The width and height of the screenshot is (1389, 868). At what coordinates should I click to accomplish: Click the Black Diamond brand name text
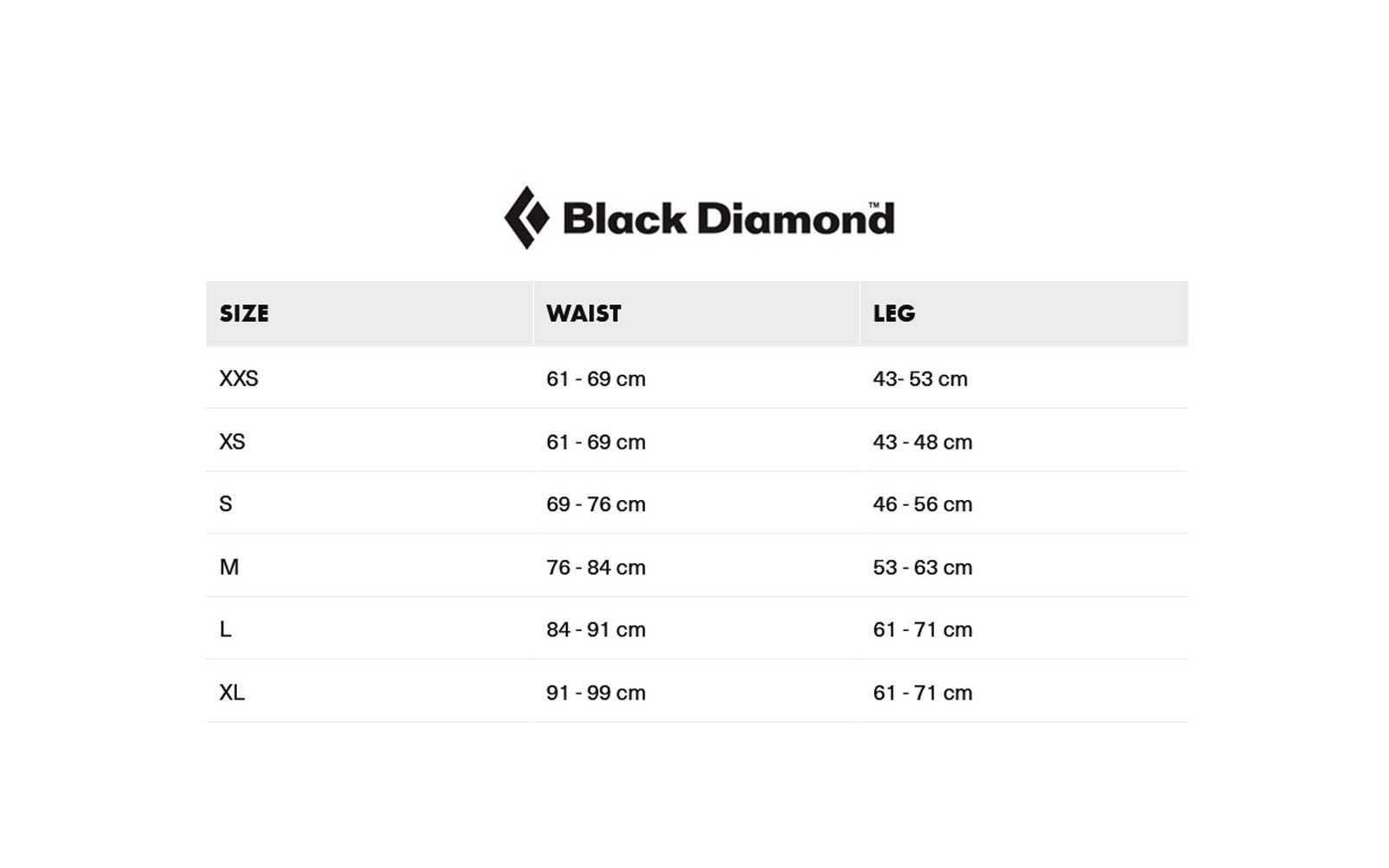tap(727, 219)
